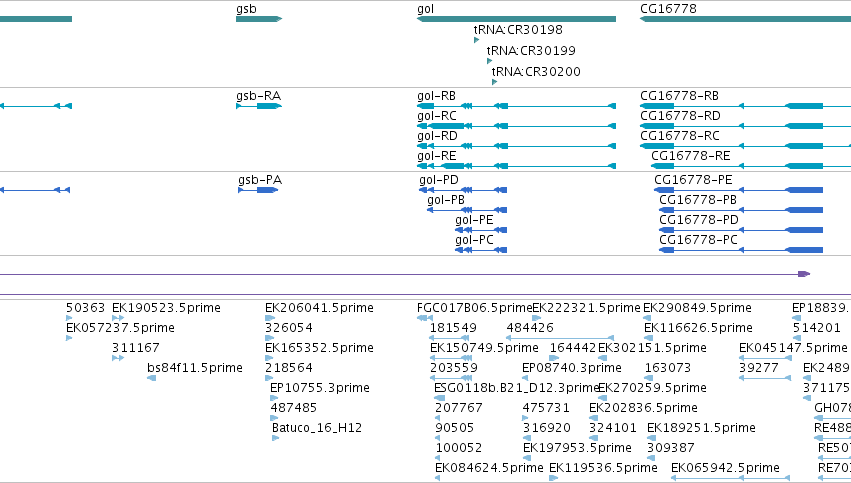Select the 39277 feature label
The height and width of the screenshot is (483, 851).
(759, 368)
